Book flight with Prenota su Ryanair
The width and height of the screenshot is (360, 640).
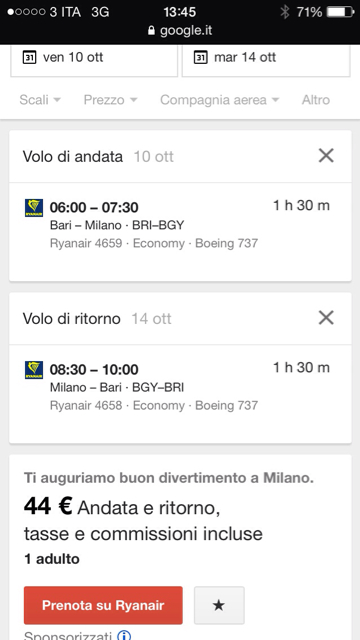pyautogui.click(x=103, y=605)
